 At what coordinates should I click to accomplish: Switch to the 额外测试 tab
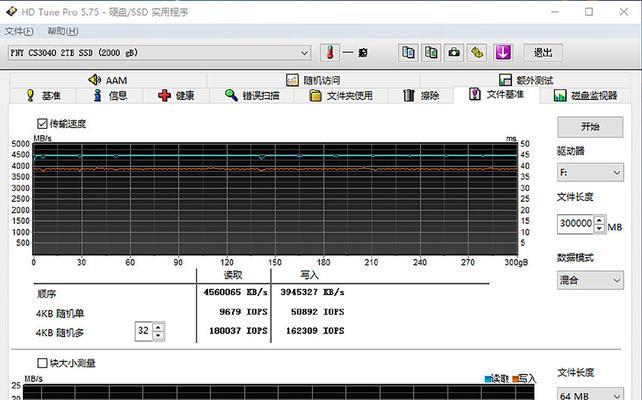click(x=526, y=80)
